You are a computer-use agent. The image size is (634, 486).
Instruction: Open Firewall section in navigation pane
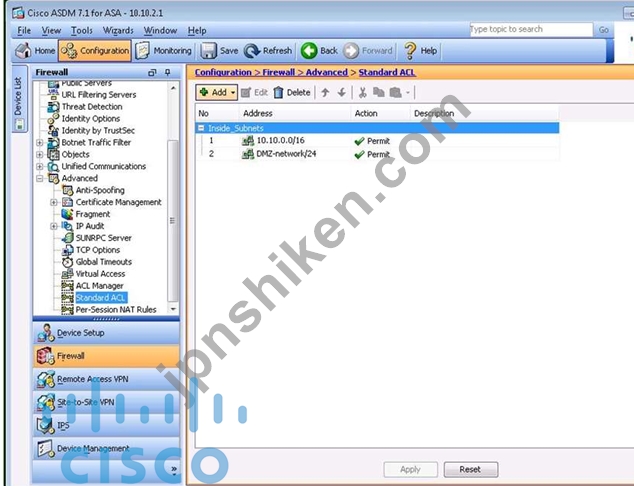coord(106,356)
